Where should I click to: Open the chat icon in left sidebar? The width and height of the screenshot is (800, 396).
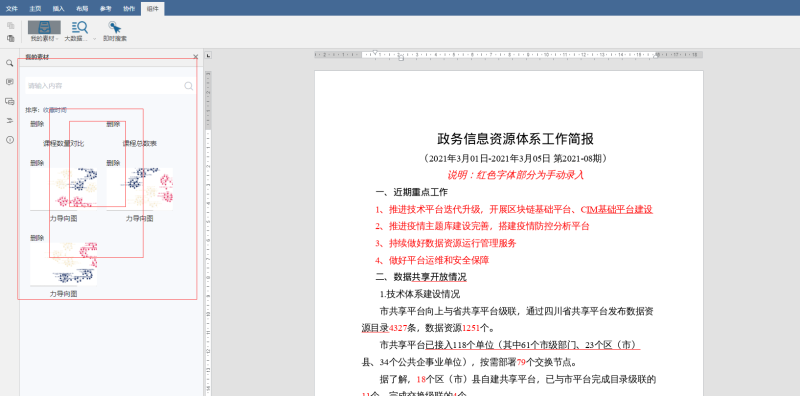(10, 102)
